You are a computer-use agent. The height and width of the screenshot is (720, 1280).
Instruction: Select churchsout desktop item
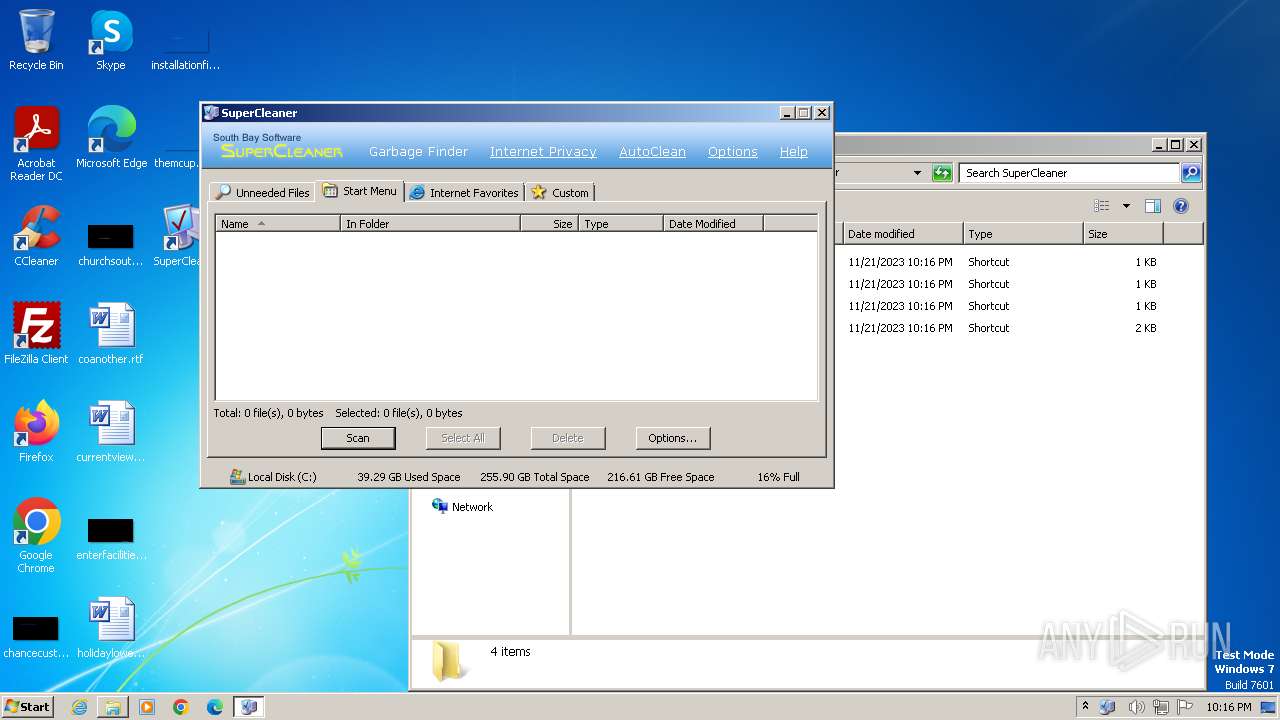(110, 244)
